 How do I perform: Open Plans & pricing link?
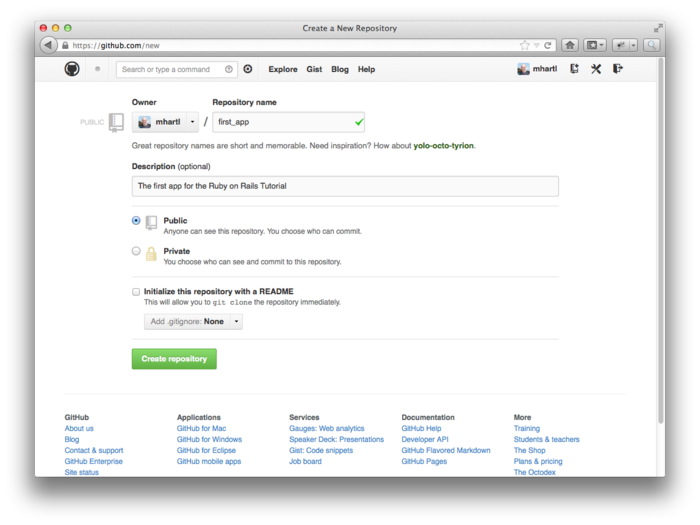coord(538,461)
